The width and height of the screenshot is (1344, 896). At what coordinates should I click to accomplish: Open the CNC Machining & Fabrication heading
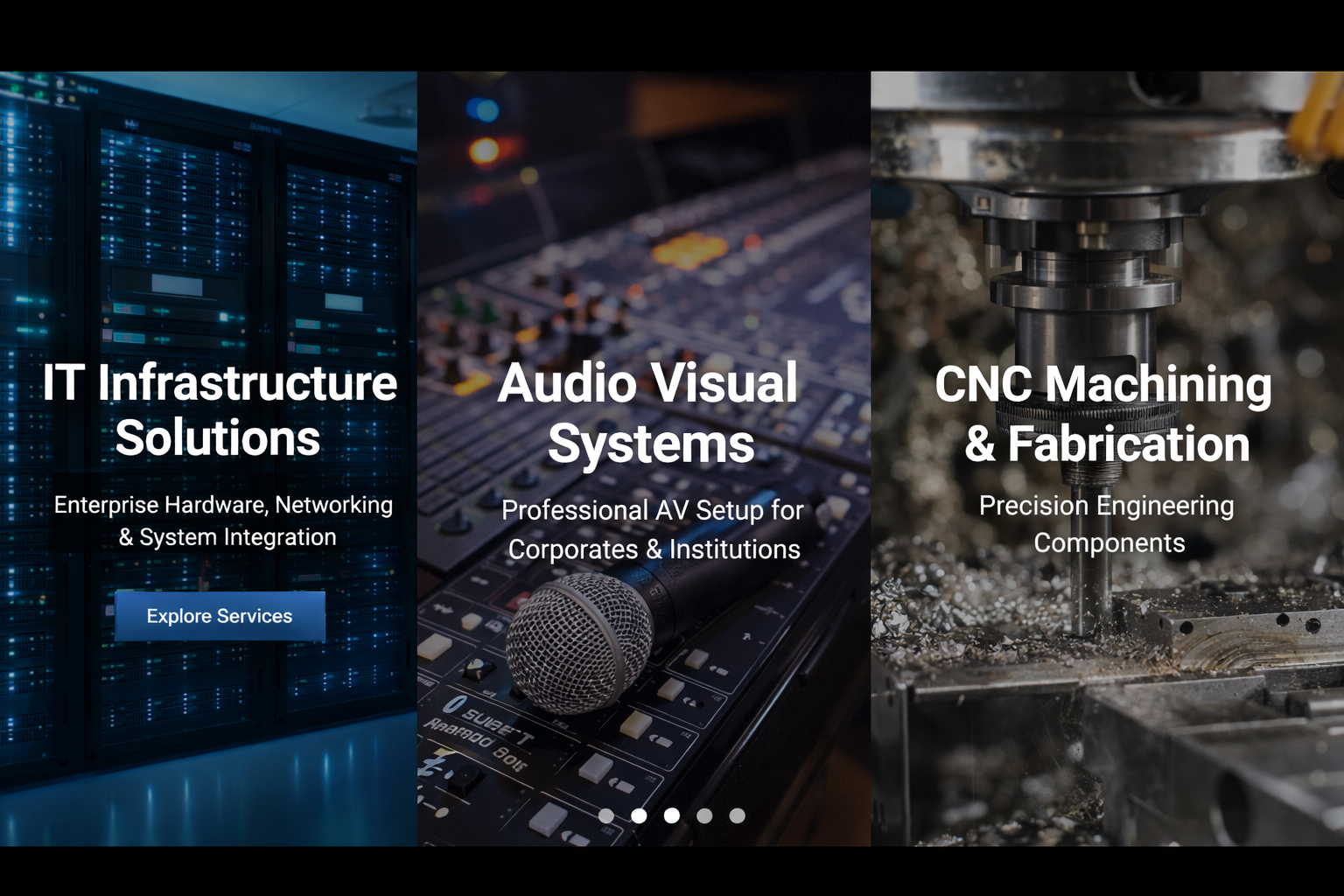1104,414
